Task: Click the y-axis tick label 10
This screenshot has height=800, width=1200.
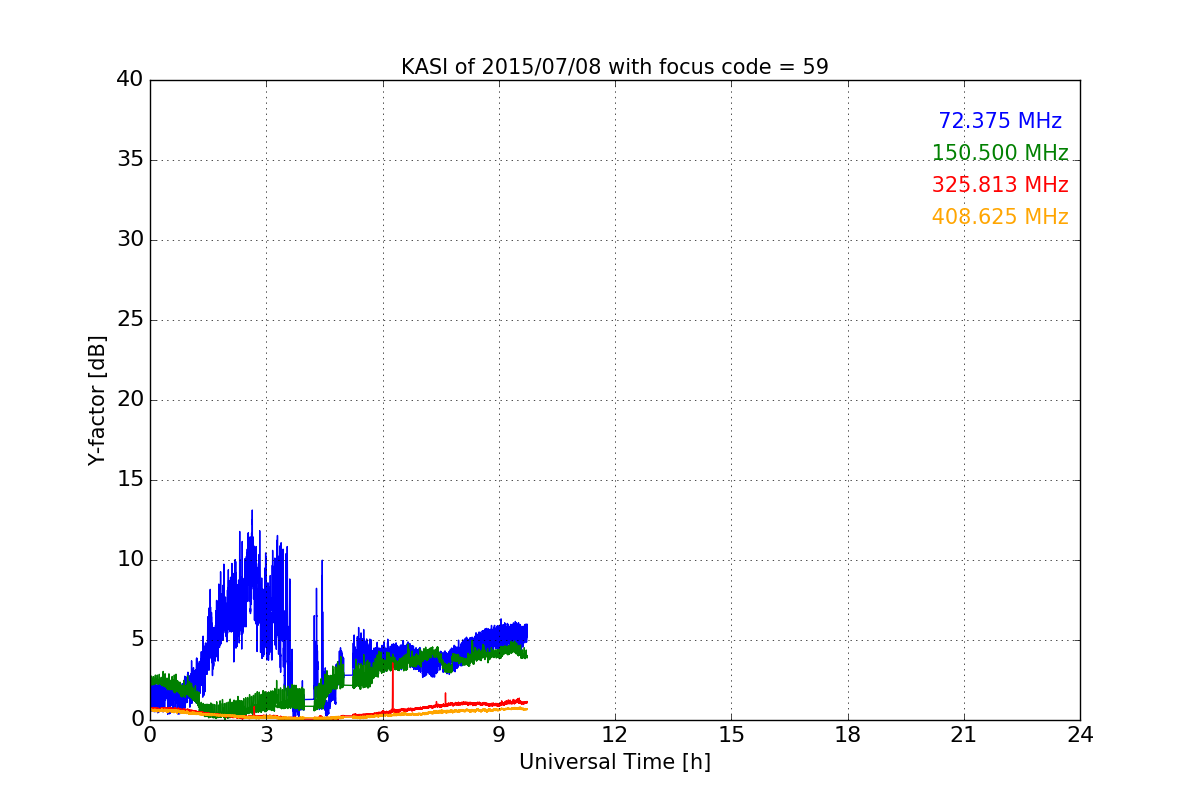Action: (x=130, y=560)
